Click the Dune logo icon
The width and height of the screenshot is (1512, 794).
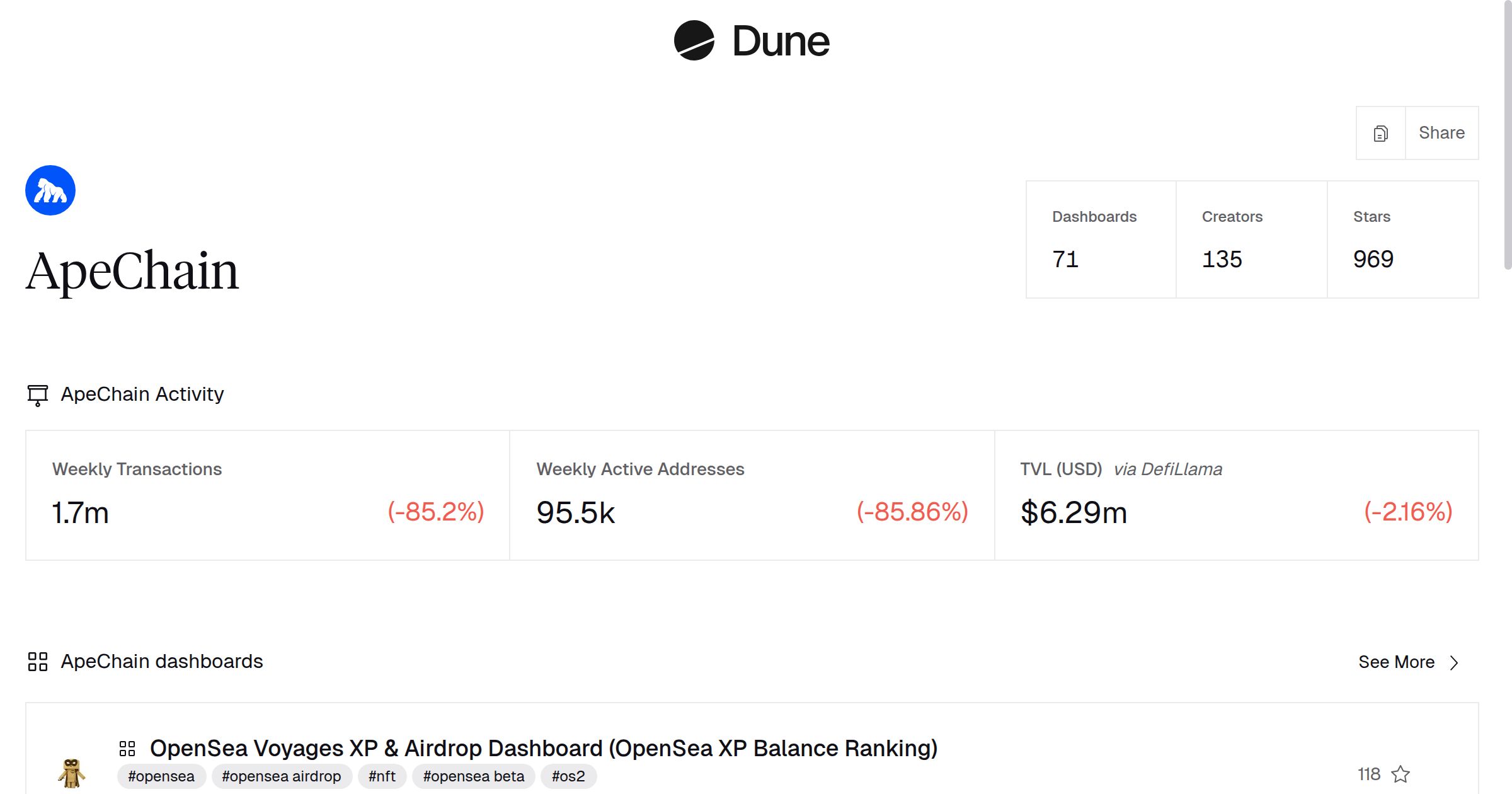(x=694, y=40)
